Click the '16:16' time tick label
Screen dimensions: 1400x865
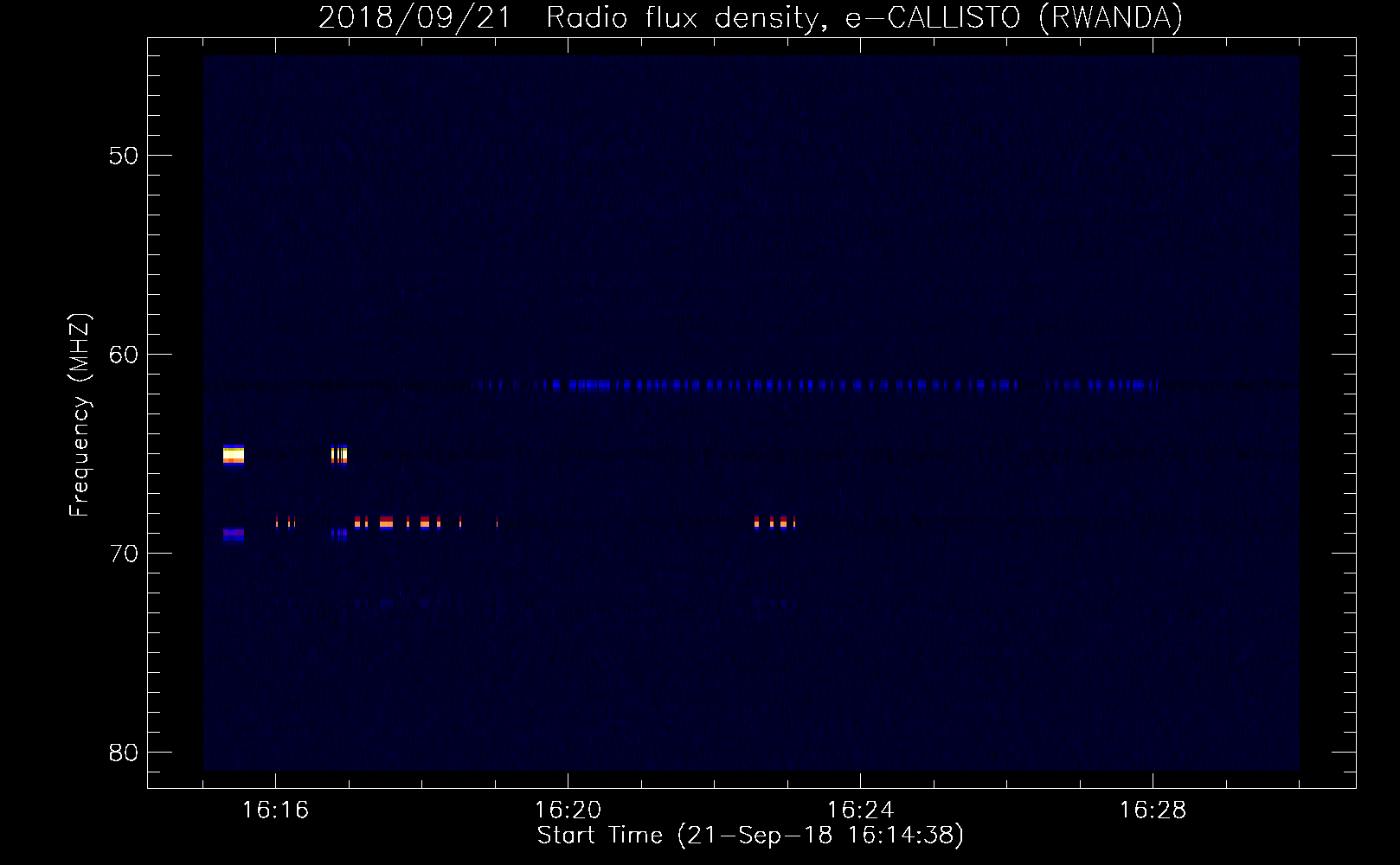[275, 810]
